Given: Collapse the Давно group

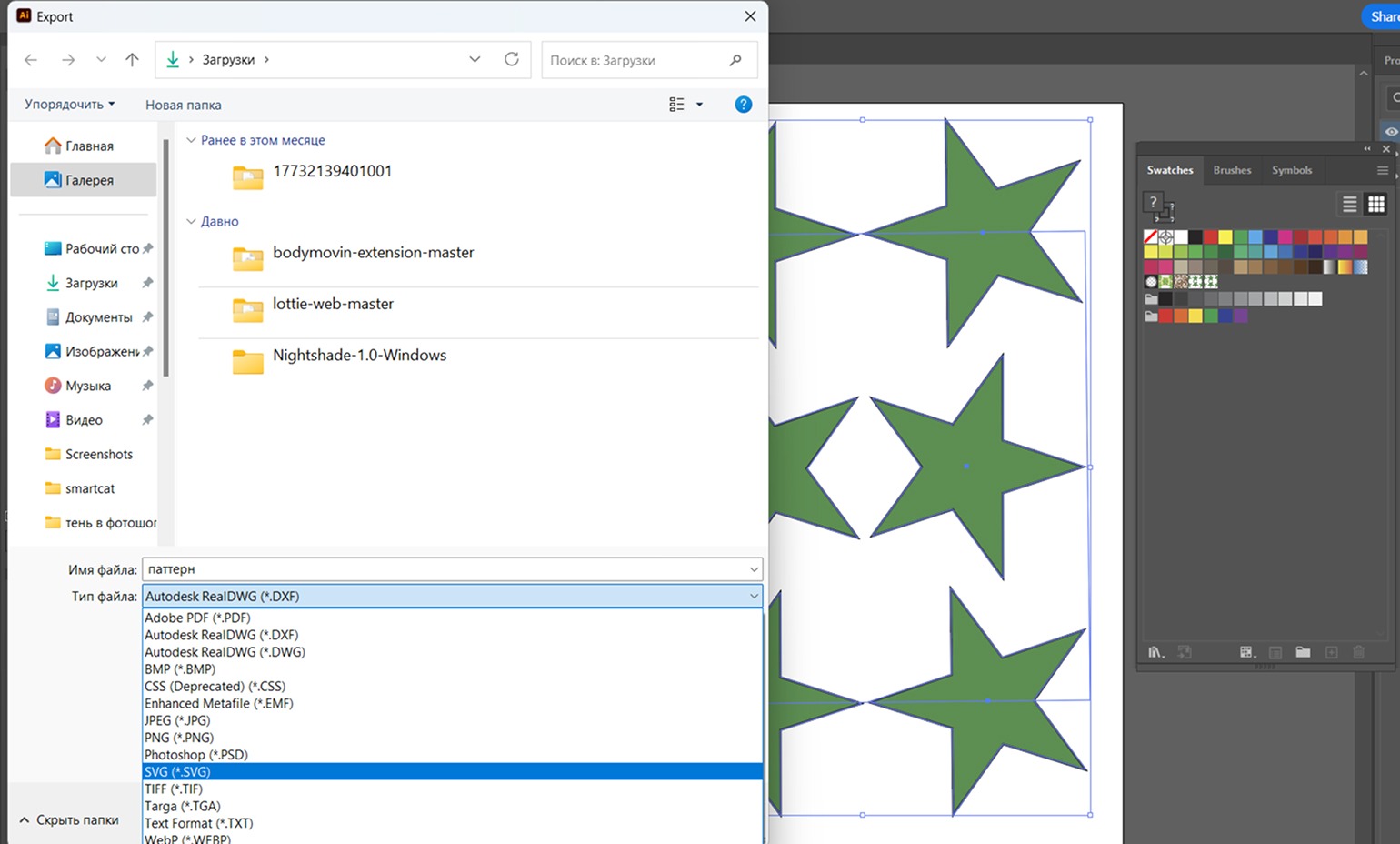Looking at the screenshot, I should click(x=191, y=221).
